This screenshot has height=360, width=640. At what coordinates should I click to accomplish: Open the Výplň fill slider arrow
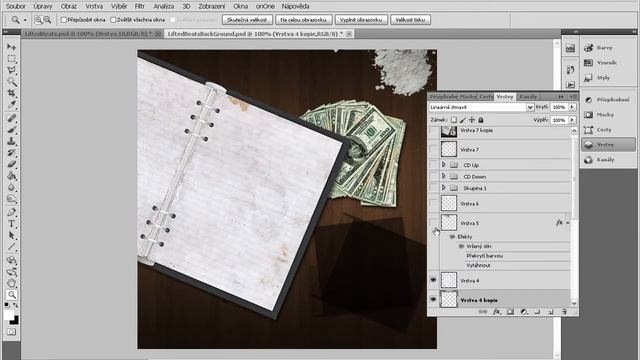(x=572, y=120)
